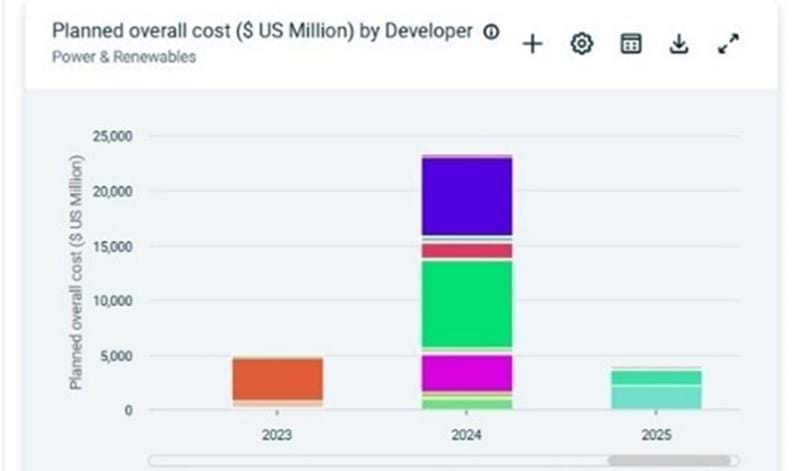Click the Power & Renewables subtitle
The width and height of the screenshot is (800, 471).
(x=124, y=57)
